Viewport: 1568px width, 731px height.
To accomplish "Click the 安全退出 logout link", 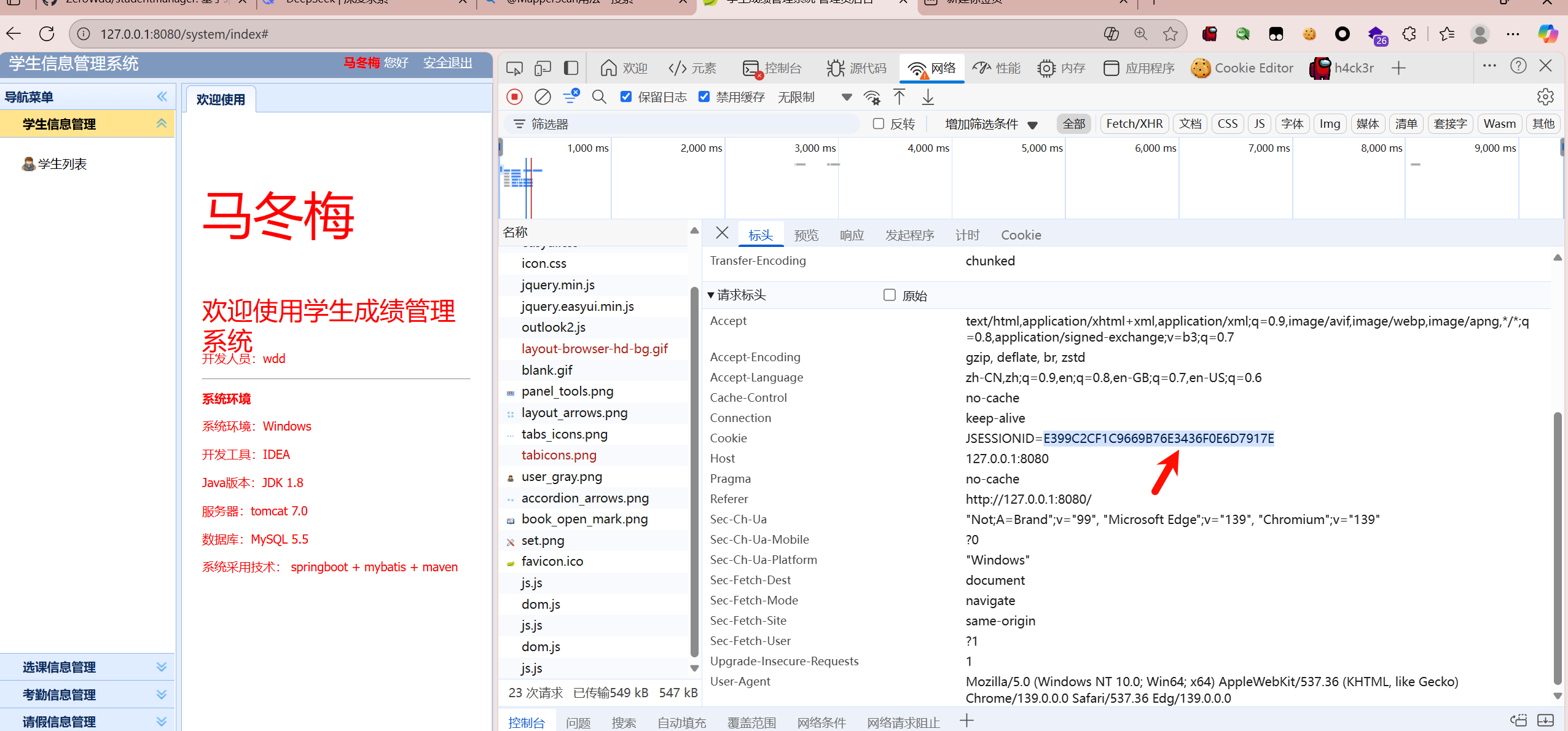I will (x=447, y=63).
